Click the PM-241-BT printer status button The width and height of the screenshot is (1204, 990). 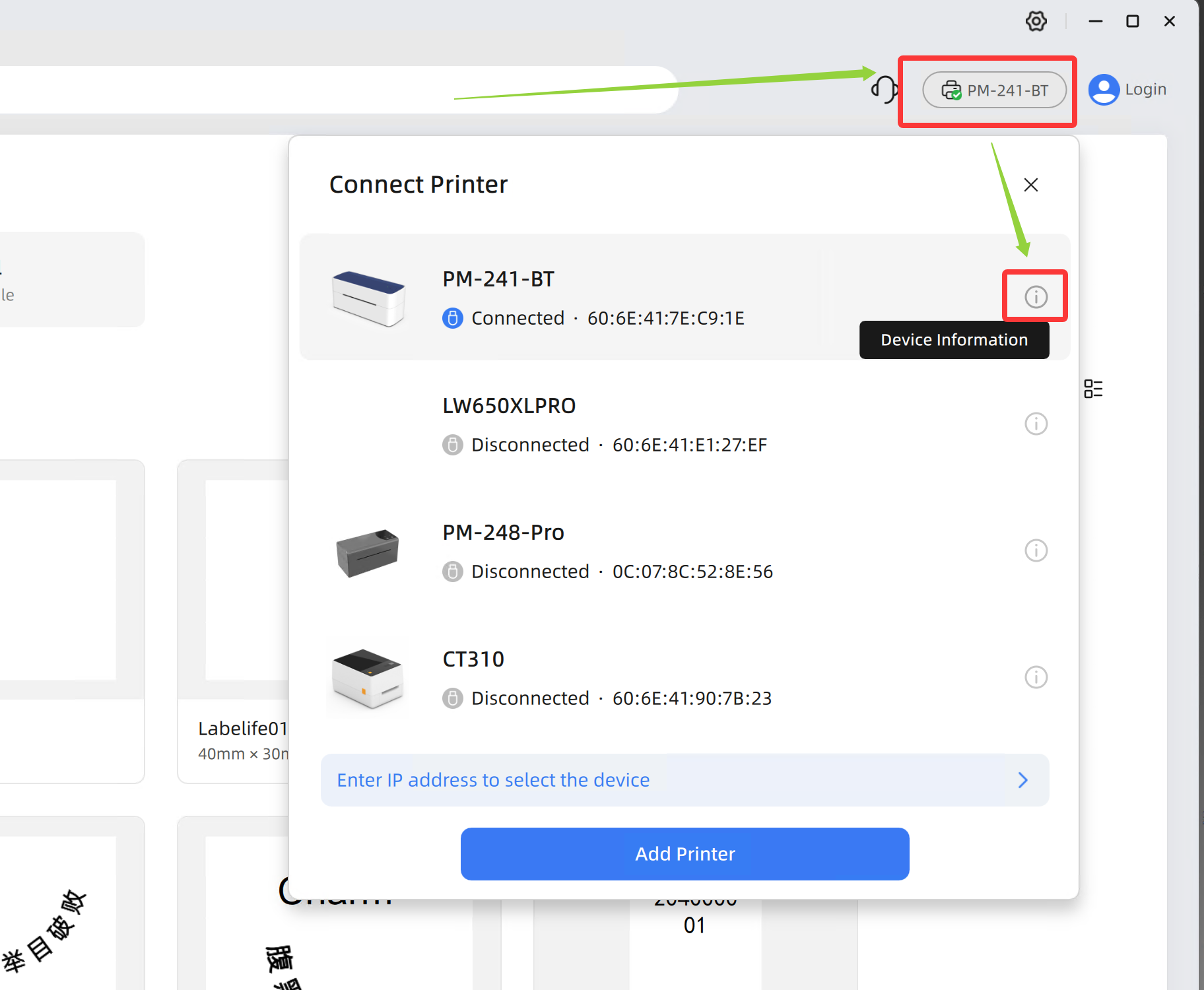click(994, 90)
